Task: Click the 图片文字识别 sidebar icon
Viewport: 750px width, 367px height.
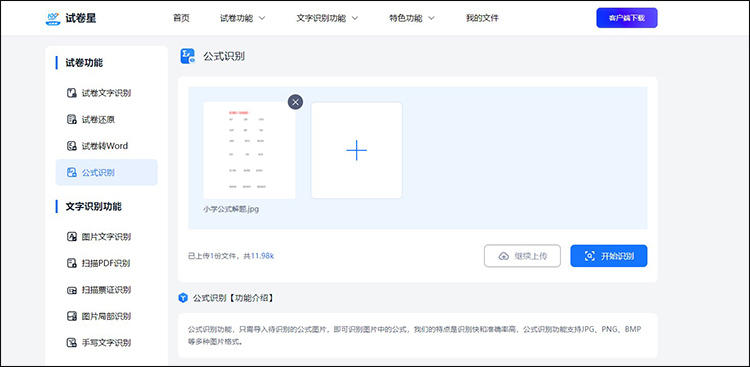Action: [71, 237]
